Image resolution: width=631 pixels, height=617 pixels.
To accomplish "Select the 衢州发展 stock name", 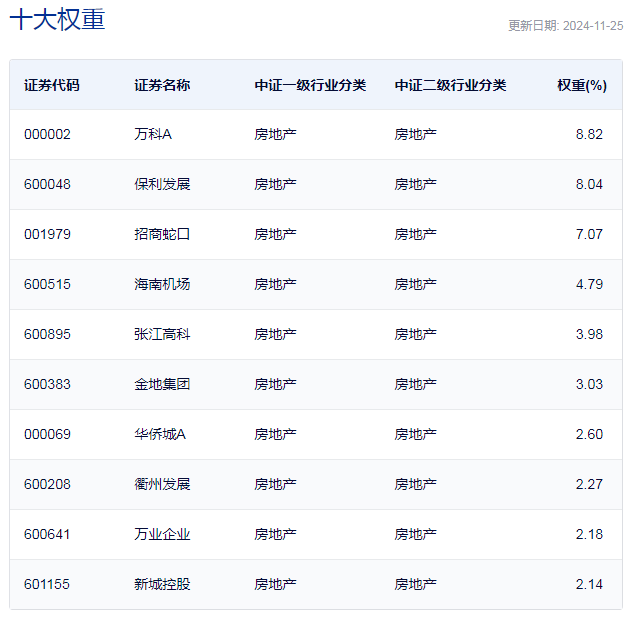I will [162, 484].
